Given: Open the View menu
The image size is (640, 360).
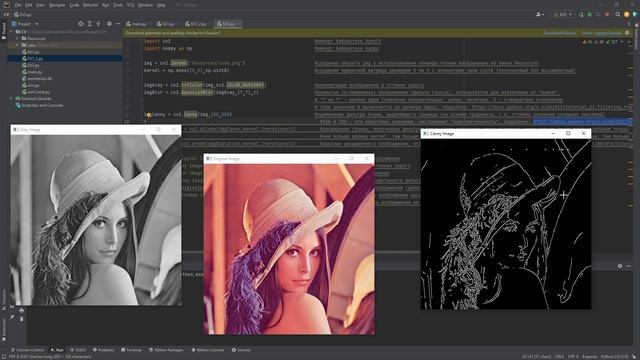Looking at the screenshot, I should [x=40, y=5].
